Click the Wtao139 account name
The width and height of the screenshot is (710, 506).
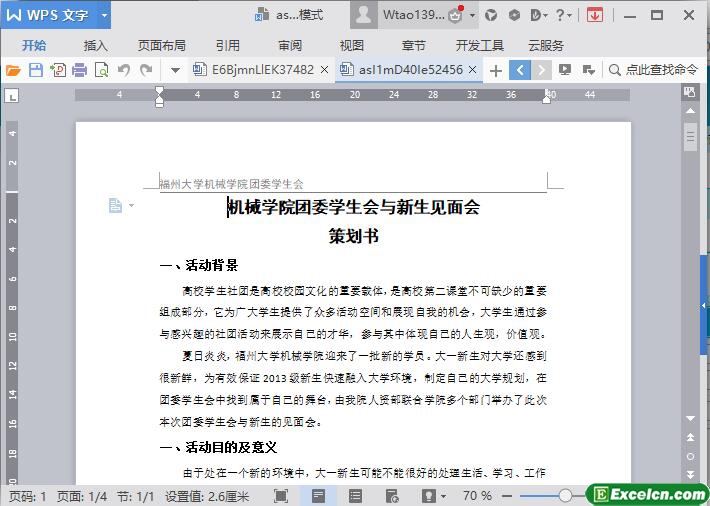pos(413,15)
